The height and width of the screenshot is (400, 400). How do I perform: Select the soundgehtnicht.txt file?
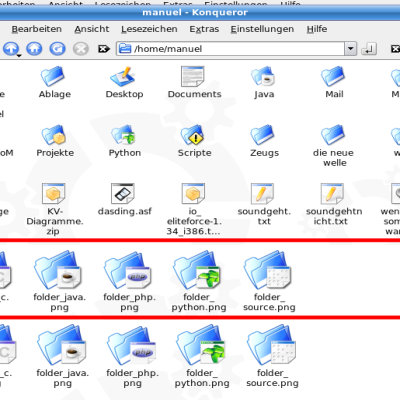[x=333, y=204]
